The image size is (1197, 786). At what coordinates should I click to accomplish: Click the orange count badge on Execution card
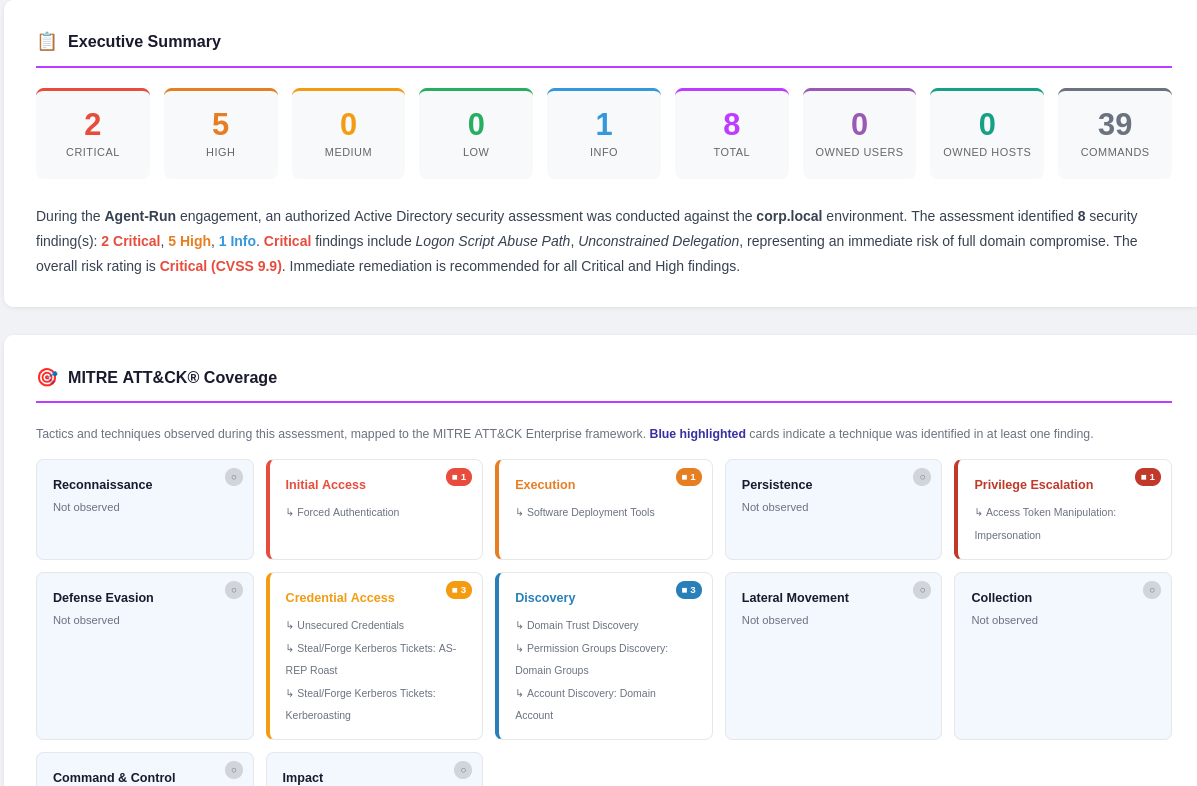point(689,477)
